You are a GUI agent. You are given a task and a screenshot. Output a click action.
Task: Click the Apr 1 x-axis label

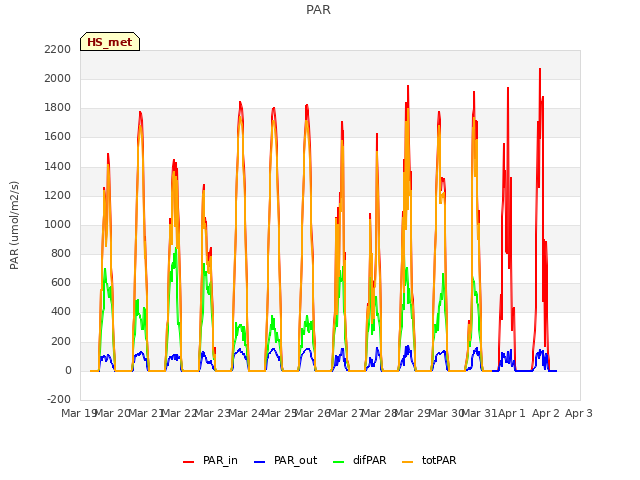coord(512,413)
